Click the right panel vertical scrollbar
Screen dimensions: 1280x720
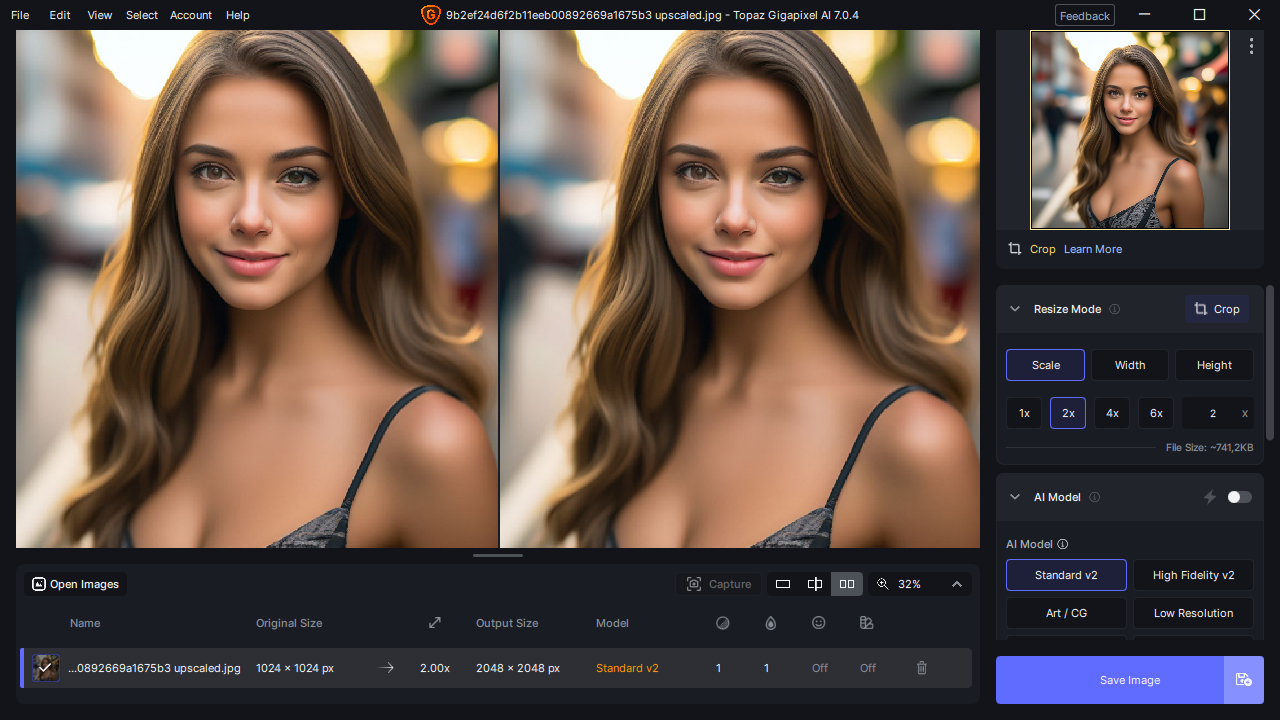tap(1270, 362)
